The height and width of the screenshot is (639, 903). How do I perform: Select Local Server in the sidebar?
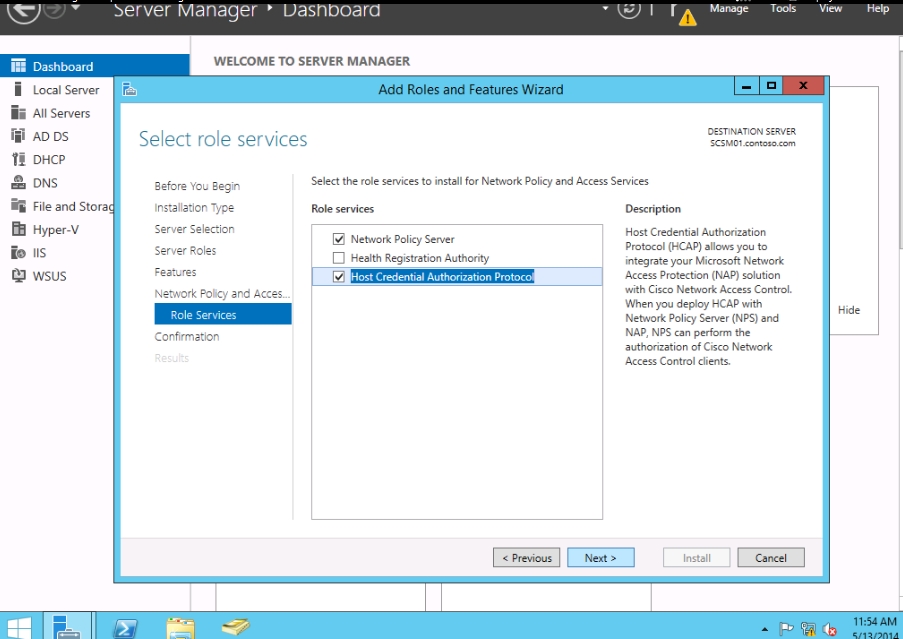(x=66, y=90)
